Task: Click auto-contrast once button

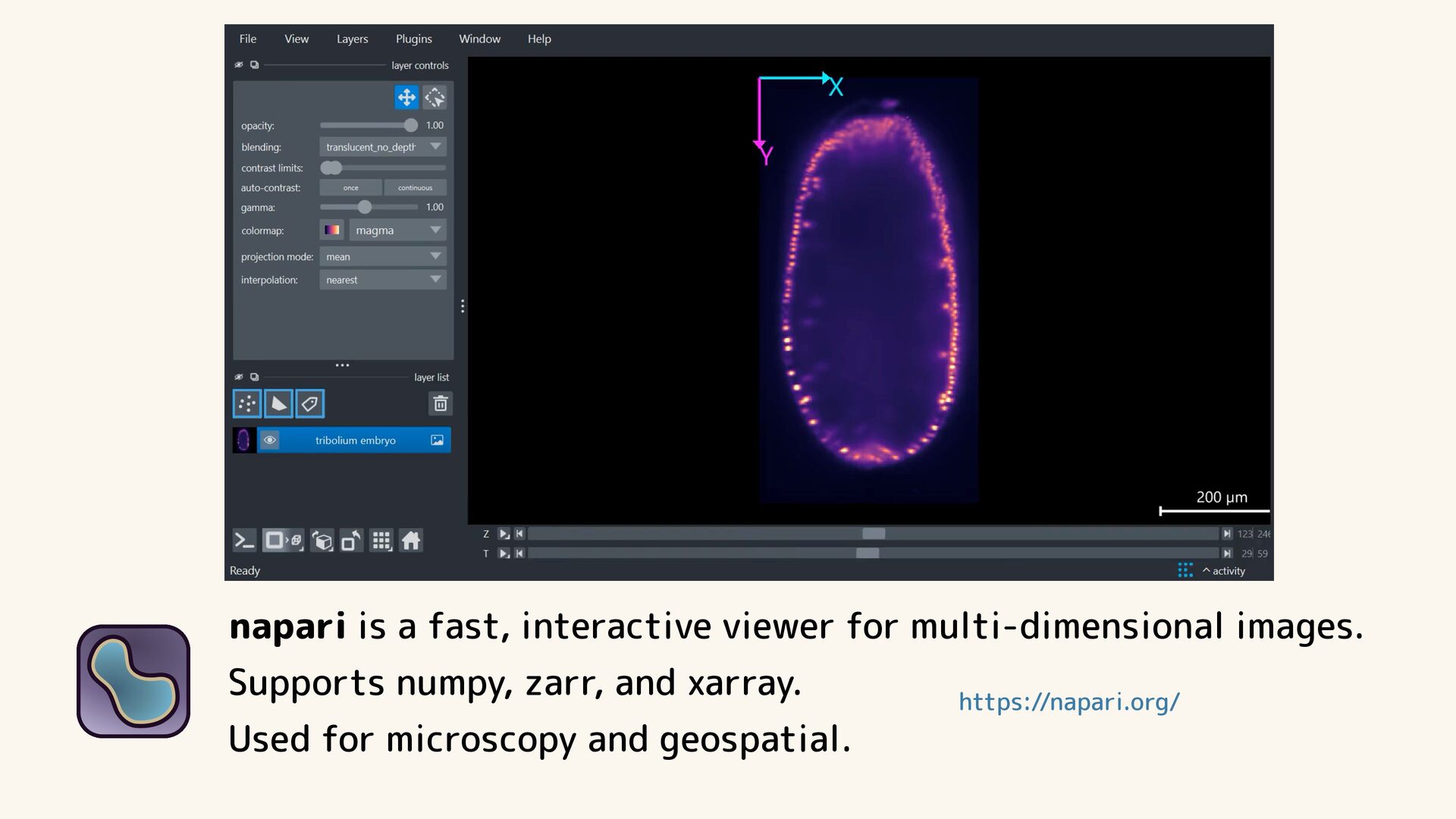Action: point(350,187)
